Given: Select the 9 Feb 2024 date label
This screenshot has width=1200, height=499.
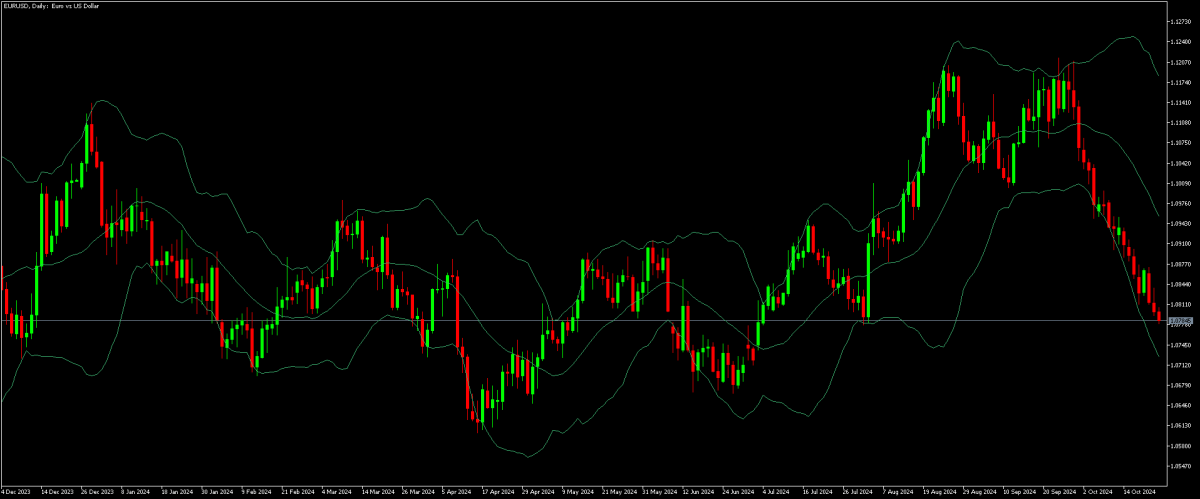Looking at the screenshot, I should click(256, 492).
